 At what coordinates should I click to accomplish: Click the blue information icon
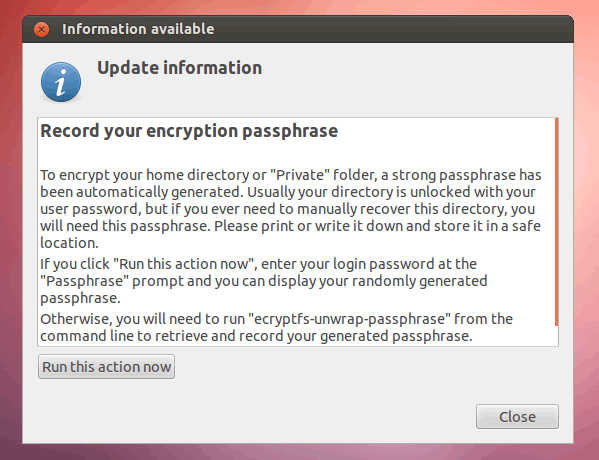coord(61,82)
